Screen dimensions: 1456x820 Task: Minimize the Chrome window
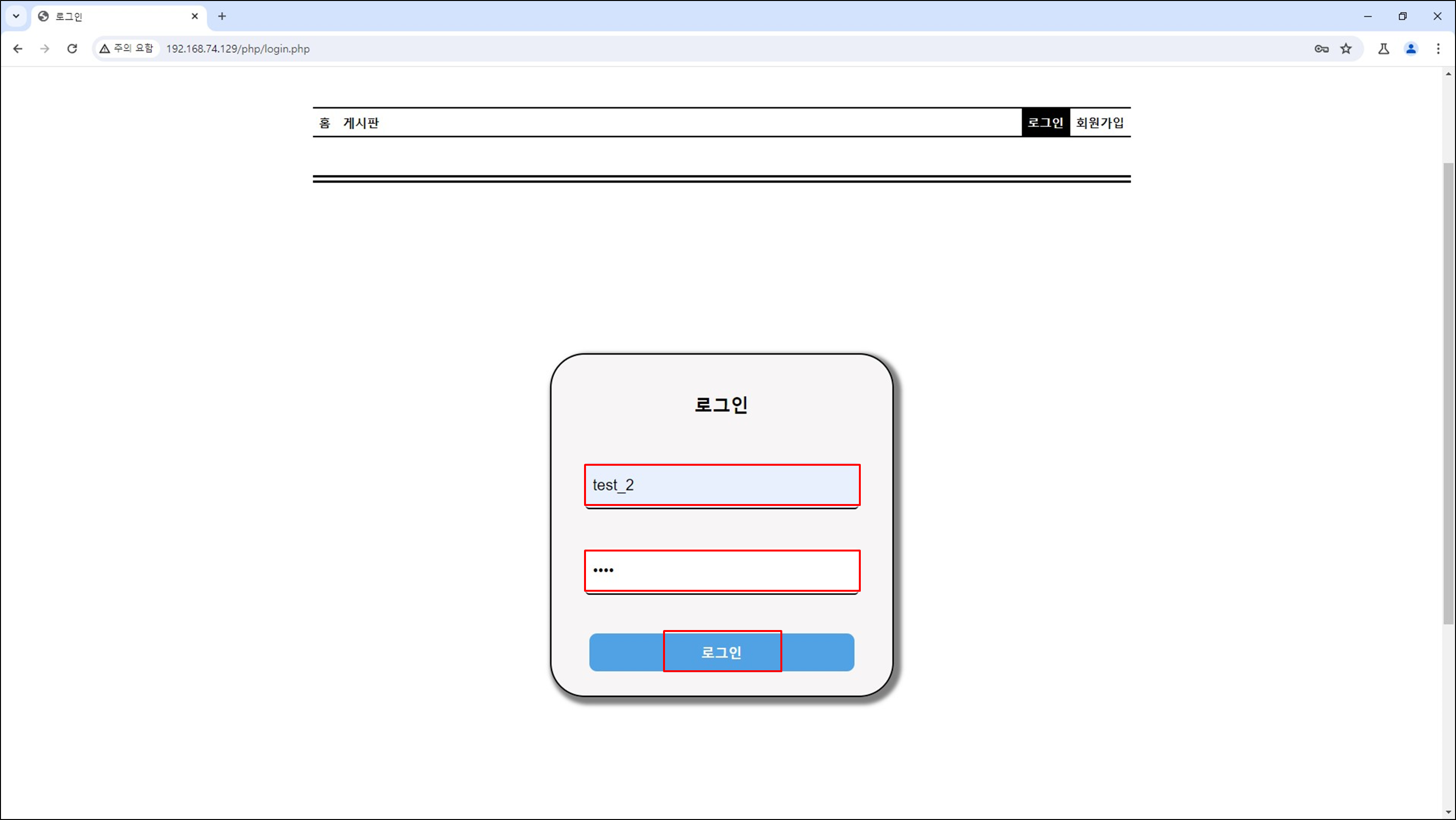(x=1367, y=16)
